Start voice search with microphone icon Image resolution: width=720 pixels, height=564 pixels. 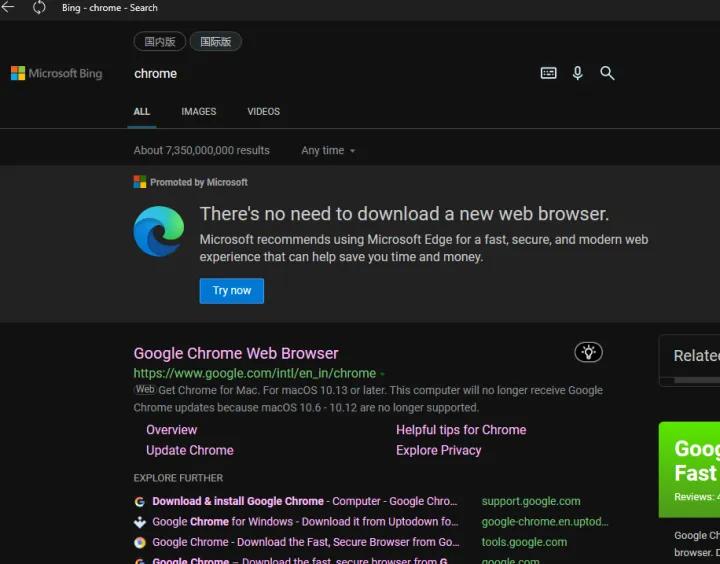pyautogui.click(x=577, y=73)
